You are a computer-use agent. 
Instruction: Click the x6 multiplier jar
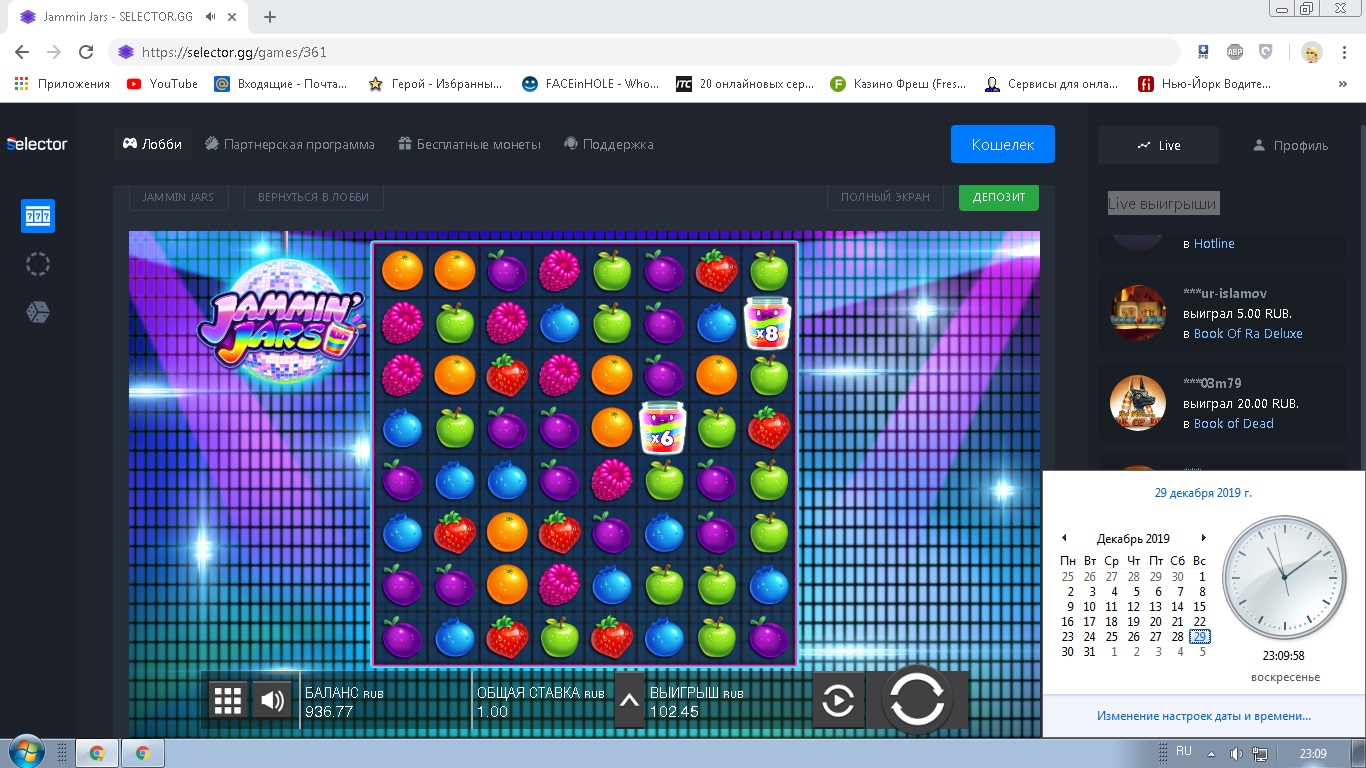[x=664, y=427]
